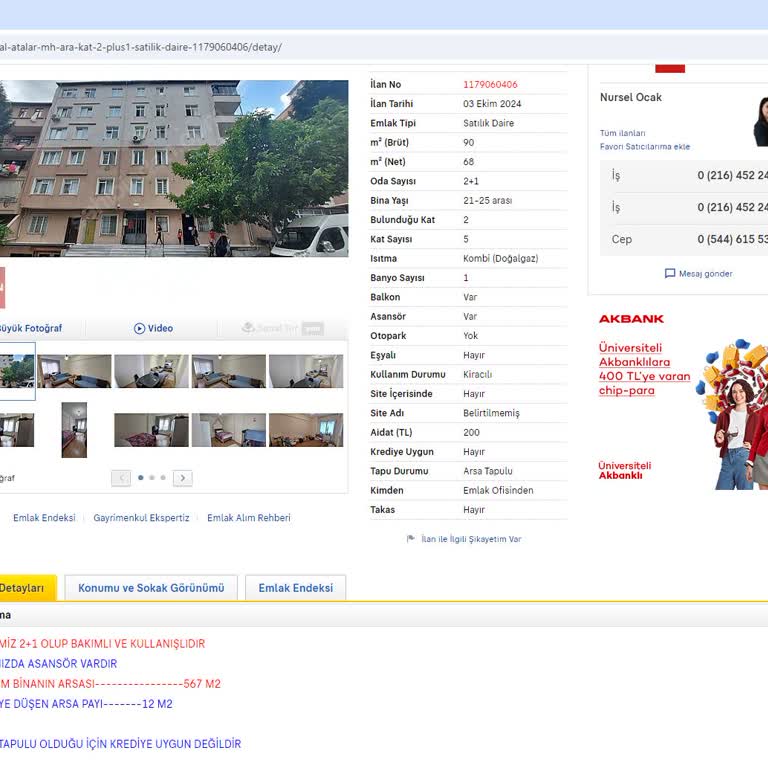The image size is (768, 768).
Task: Open the narrow vertical room thumbnail
Action: click(x=74, y=430)
